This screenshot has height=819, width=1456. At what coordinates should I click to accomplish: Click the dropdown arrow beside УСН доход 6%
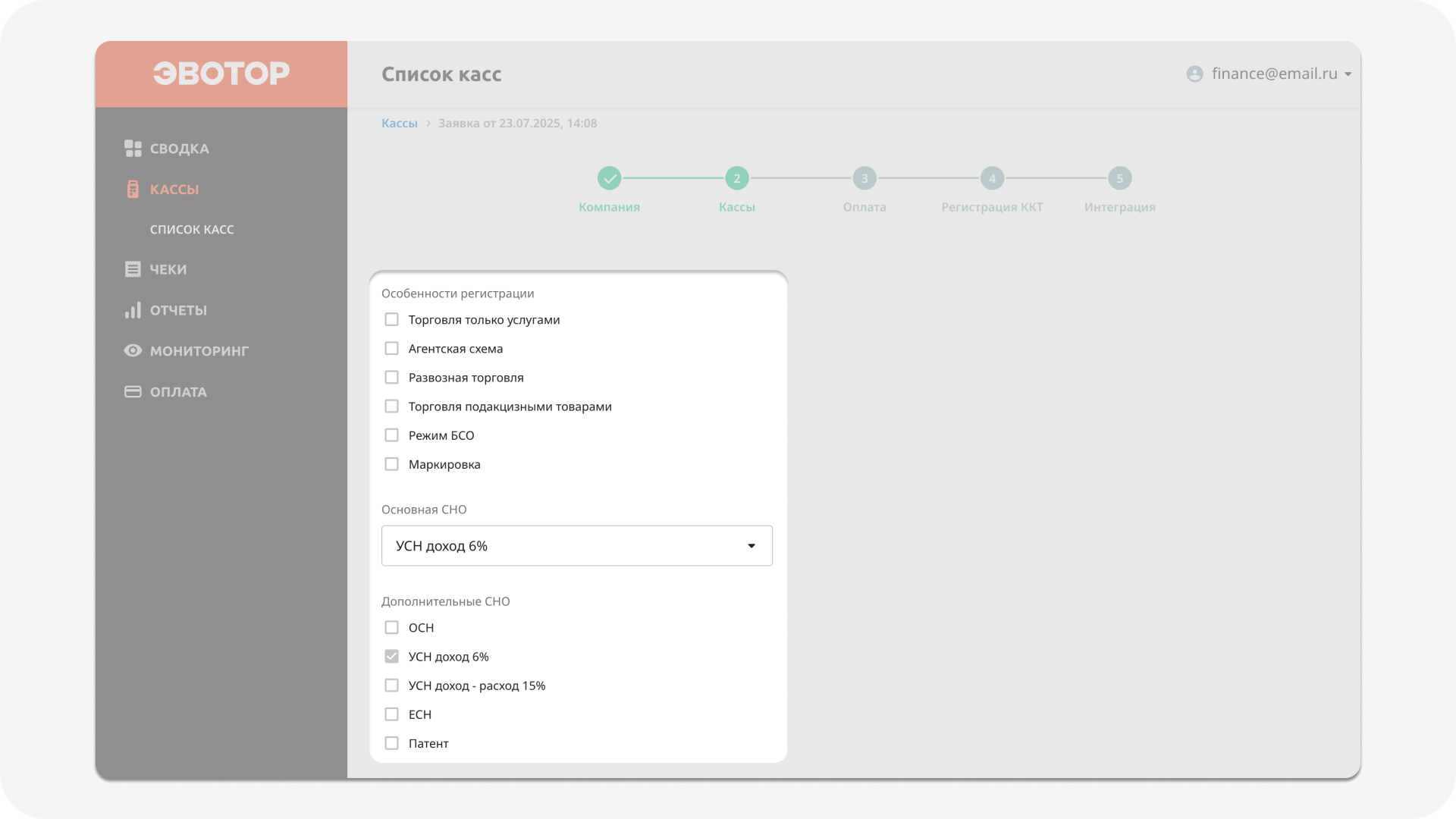751,546
